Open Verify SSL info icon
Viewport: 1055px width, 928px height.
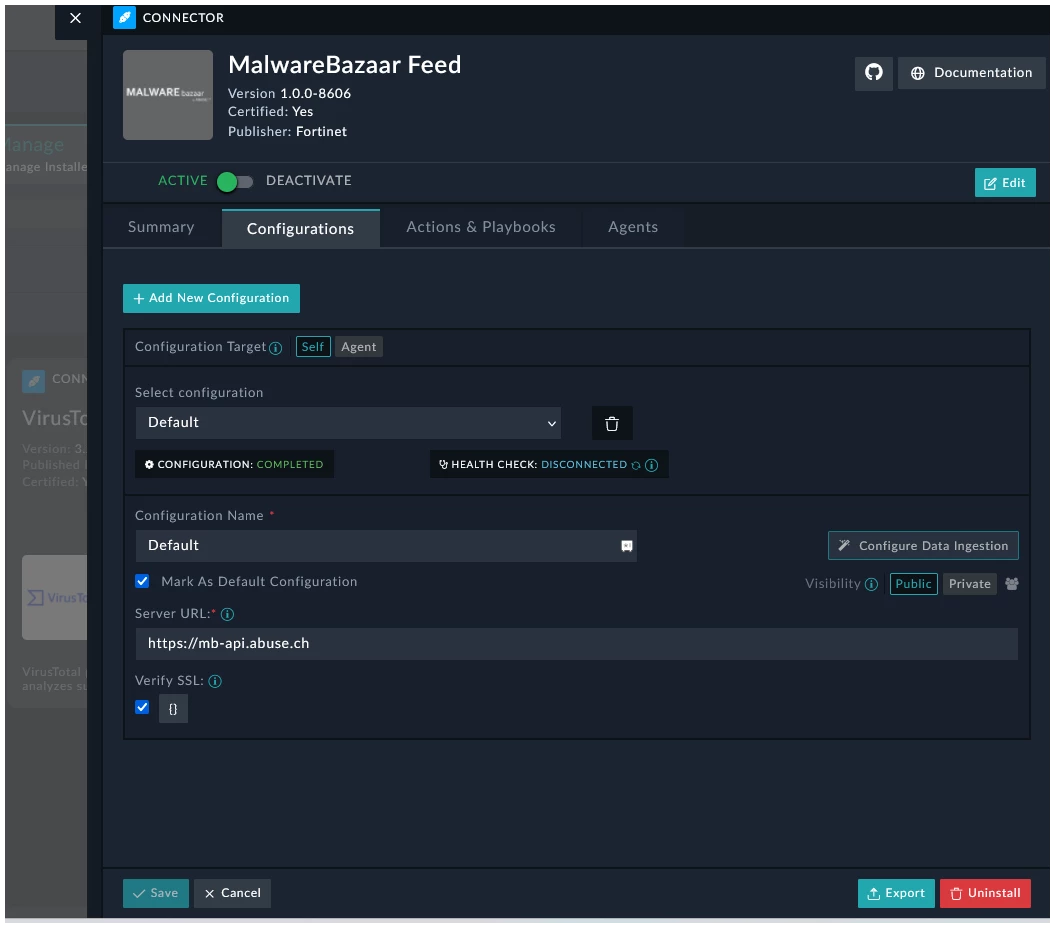[x=215, y=681]
